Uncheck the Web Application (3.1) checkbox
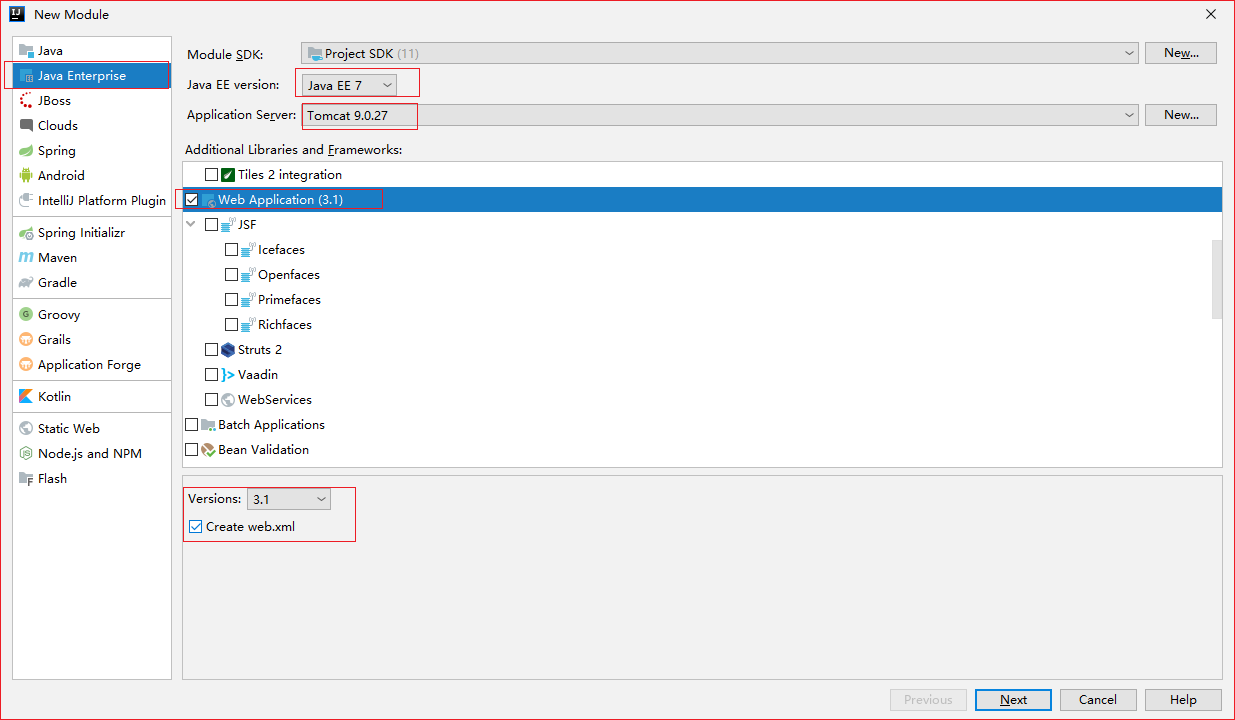Screen dimensions: 1235x720 pos(192,200)
